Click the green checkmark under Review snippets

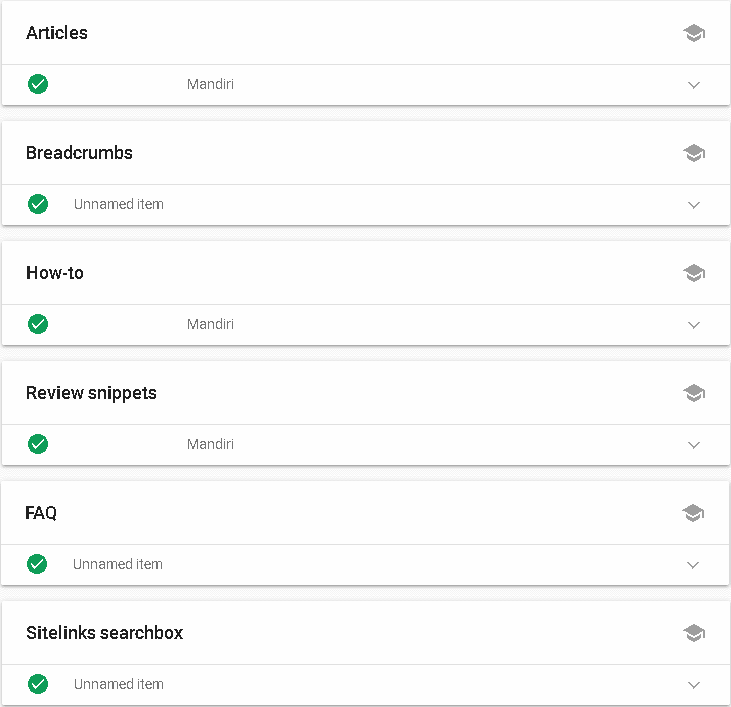pos(38,444)
